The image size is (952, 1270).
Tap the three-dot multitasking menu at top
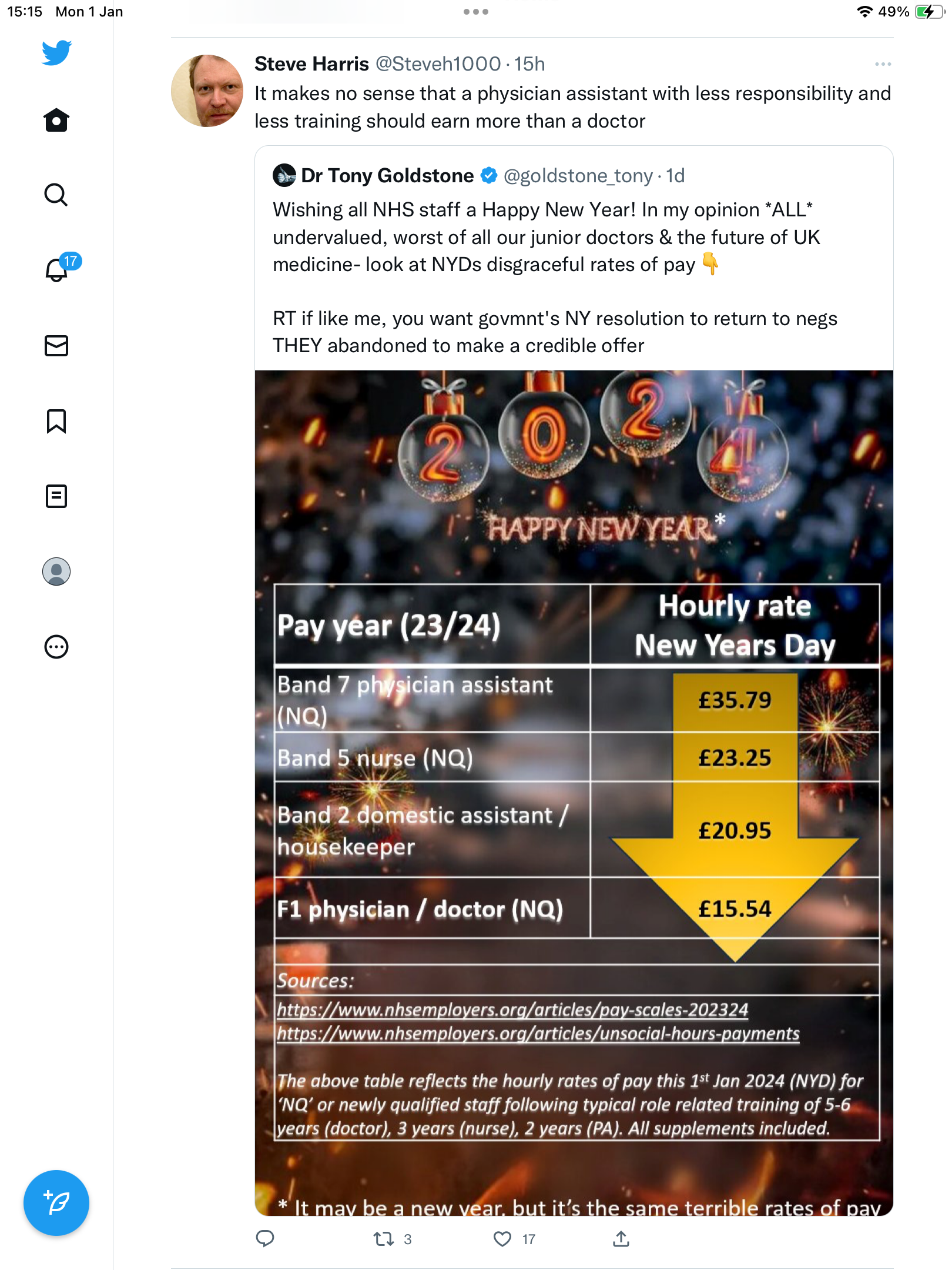pos(476,12)
